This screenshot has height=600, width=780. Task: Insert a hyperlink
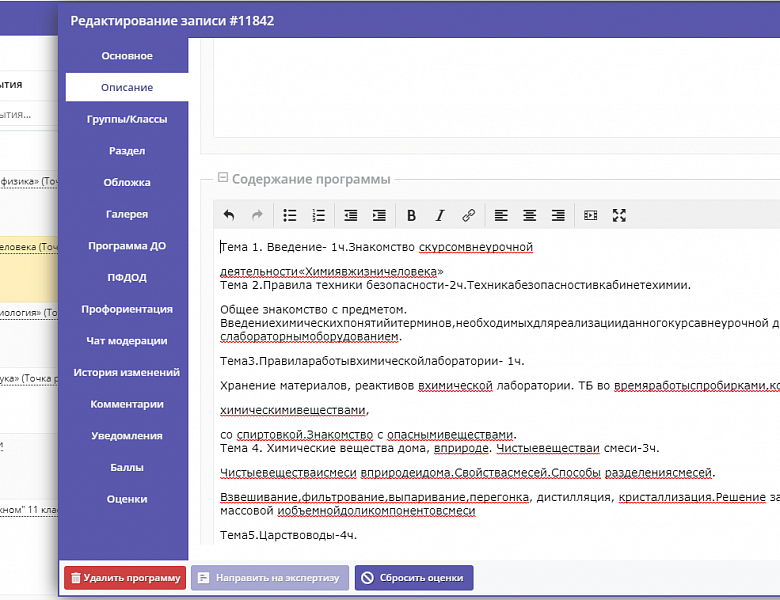(469, 215)
